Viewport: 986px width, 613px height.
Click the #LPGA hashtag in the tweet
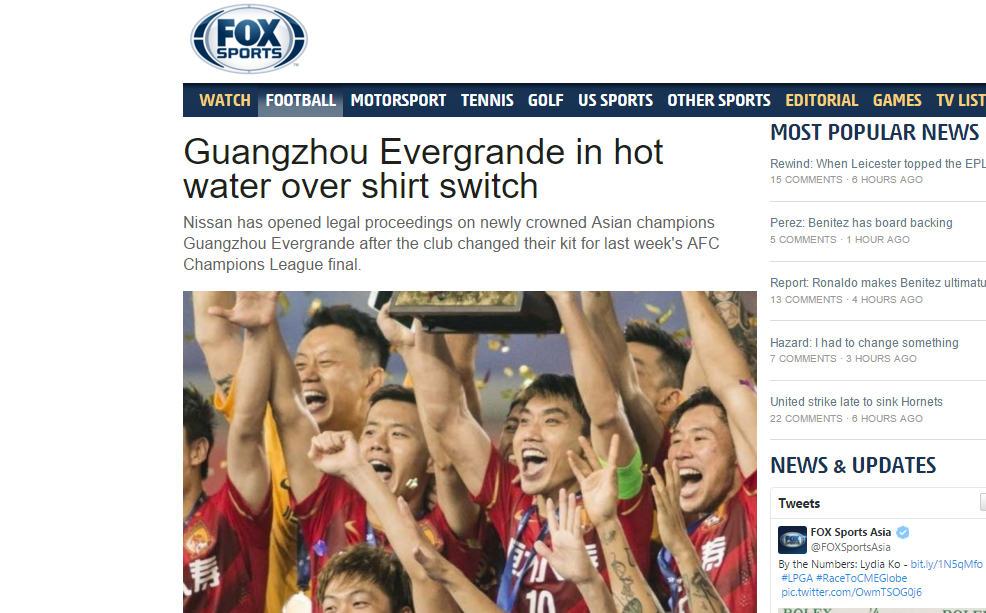(797, 578)
